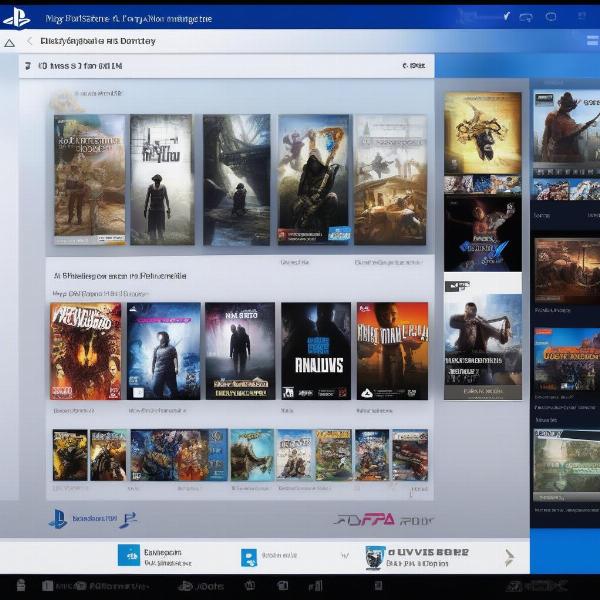600x600 pixels.
Task: Click into the white search bar field
Action: click(x=227, y=66)
